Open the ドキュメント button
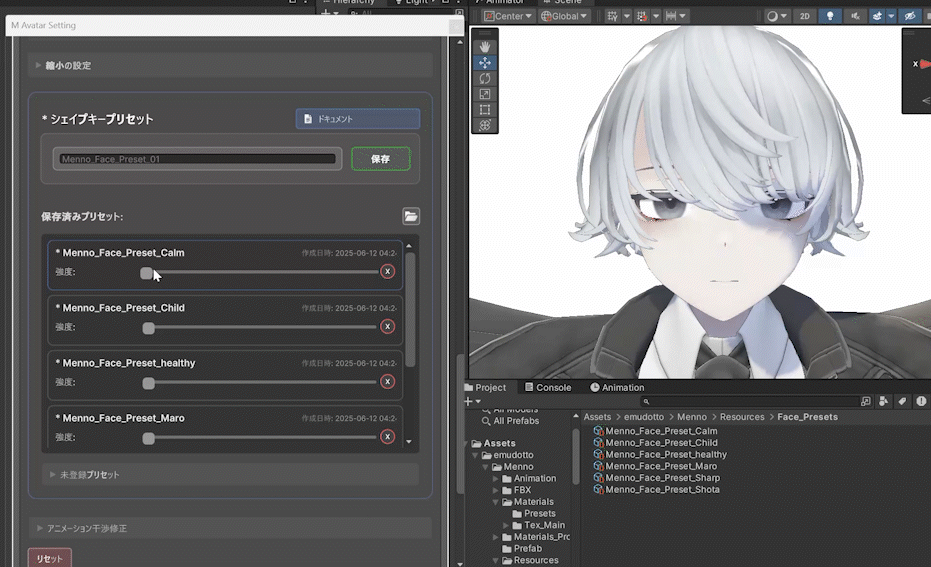Image resolution: width=931 pixels, height=567 pixels. pyautogui.click(x=357, y=119)
